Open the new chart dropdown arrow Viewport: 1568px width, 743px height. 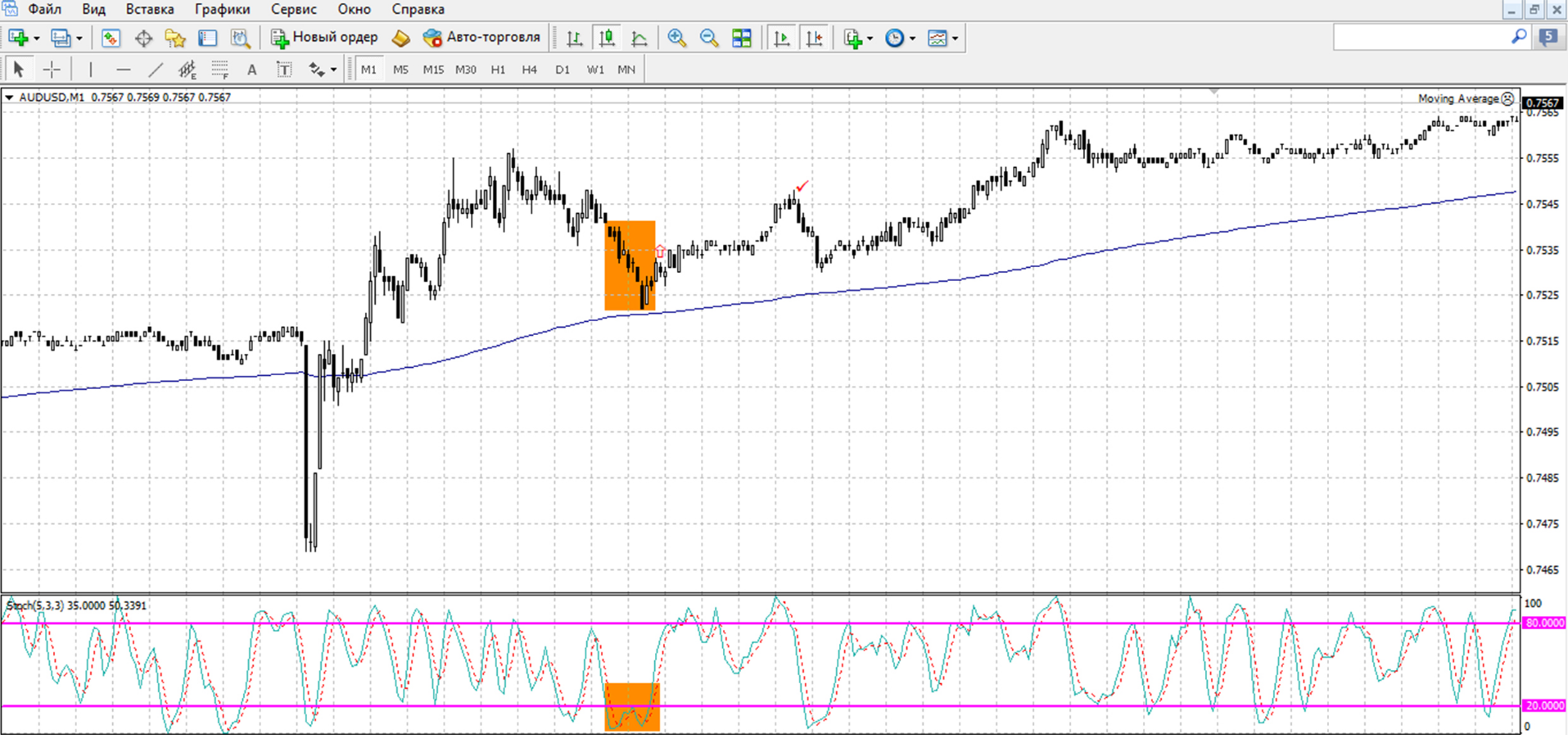point(37,39)
